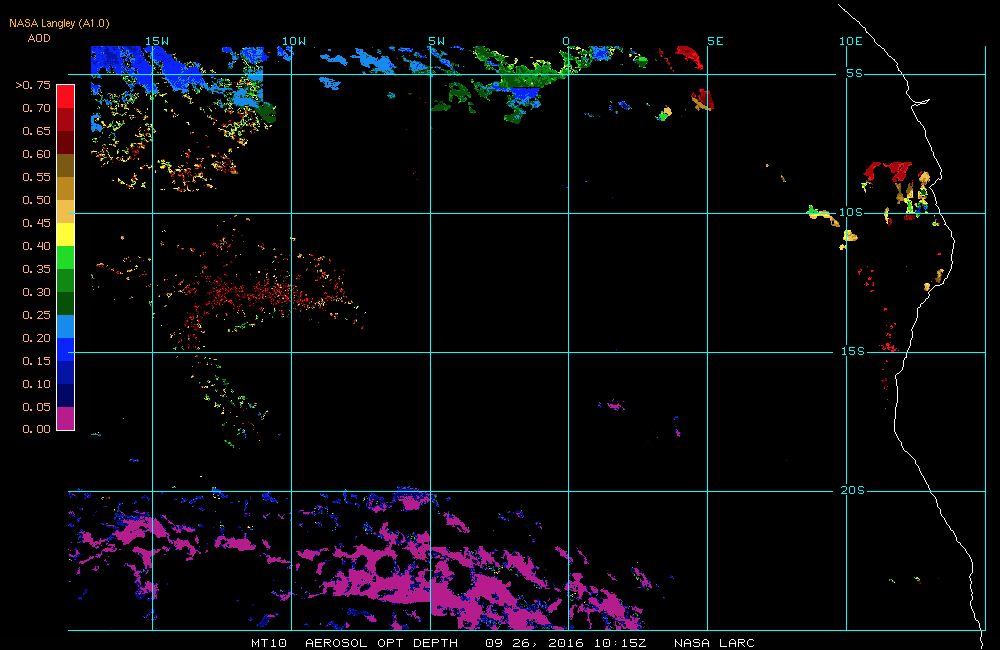Click the '15S' latitude label
Image resolution: width=1000 pixels, height=650 pixels.
pos(853,351)
